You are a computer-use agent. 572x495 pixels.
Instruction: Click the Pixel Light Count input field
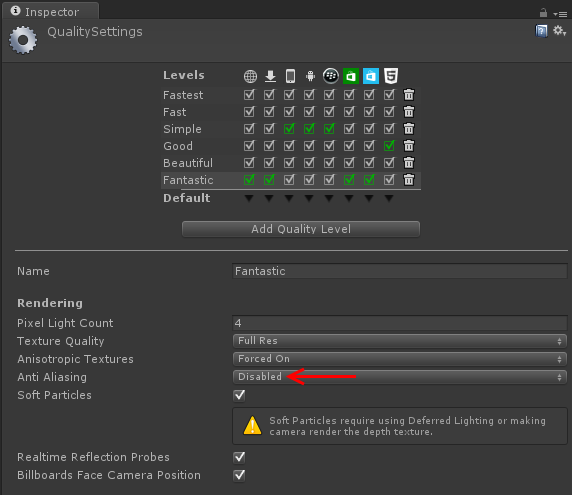point(399,323)
